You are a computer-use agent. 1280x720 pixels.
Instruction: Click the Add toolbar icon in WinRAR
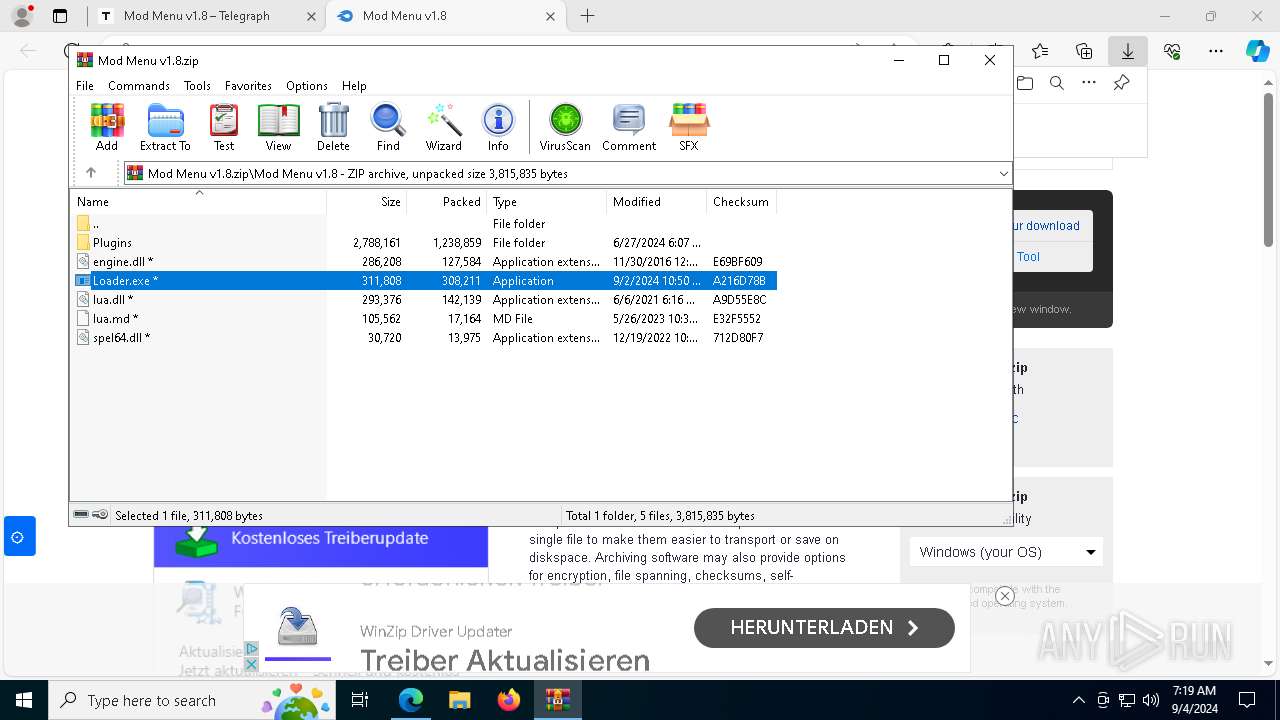click(x=107, y=127)
